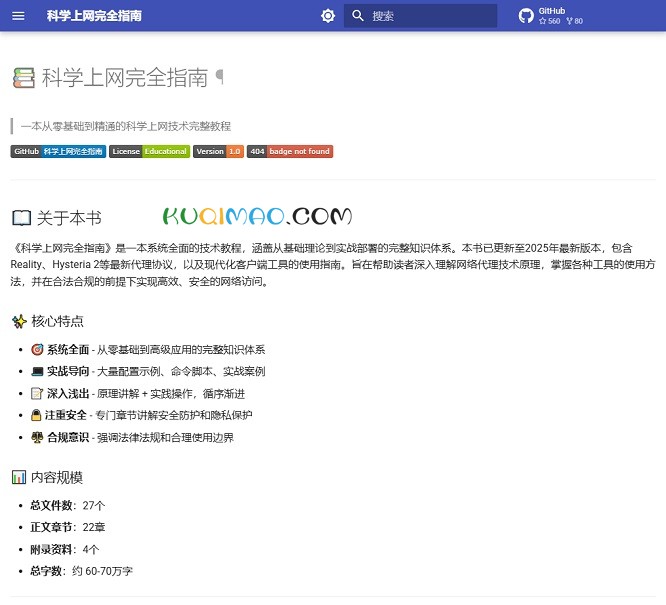This screenshot has width=666, height=605.
Task: Open the GitHub repository link
Action: click(x=550, y=16)
